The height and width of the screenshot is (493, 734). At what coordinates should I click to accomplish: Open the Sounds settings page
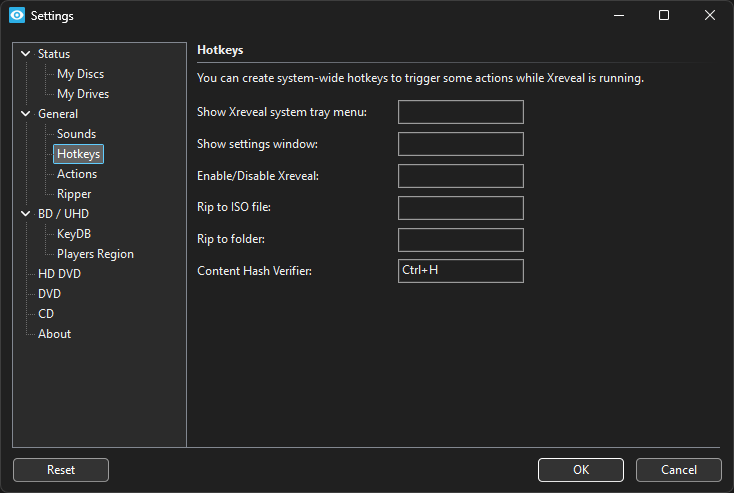[x=76, y=134]
